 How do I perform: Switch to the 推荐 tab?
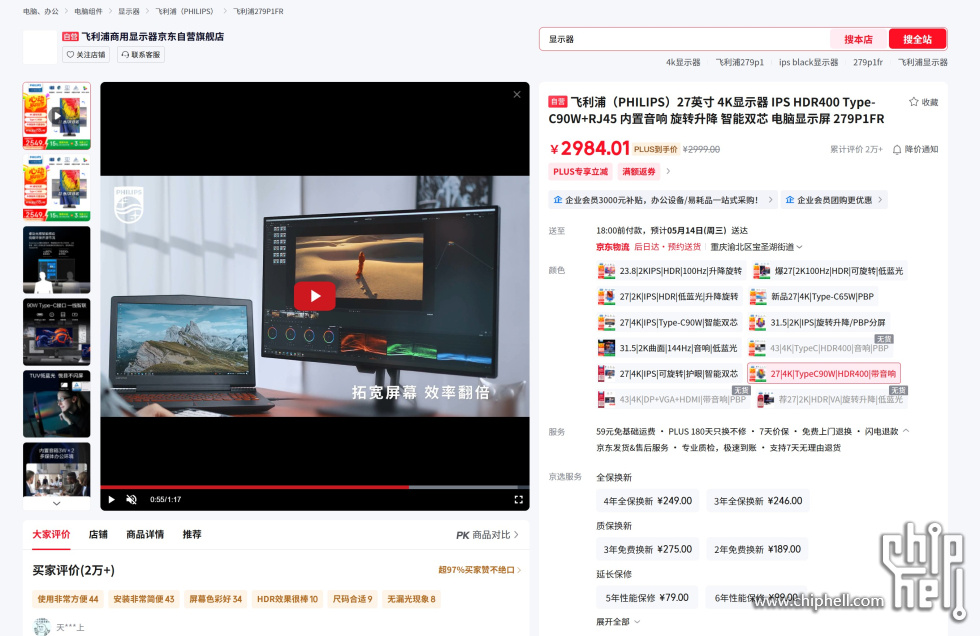tap(192, 535)
